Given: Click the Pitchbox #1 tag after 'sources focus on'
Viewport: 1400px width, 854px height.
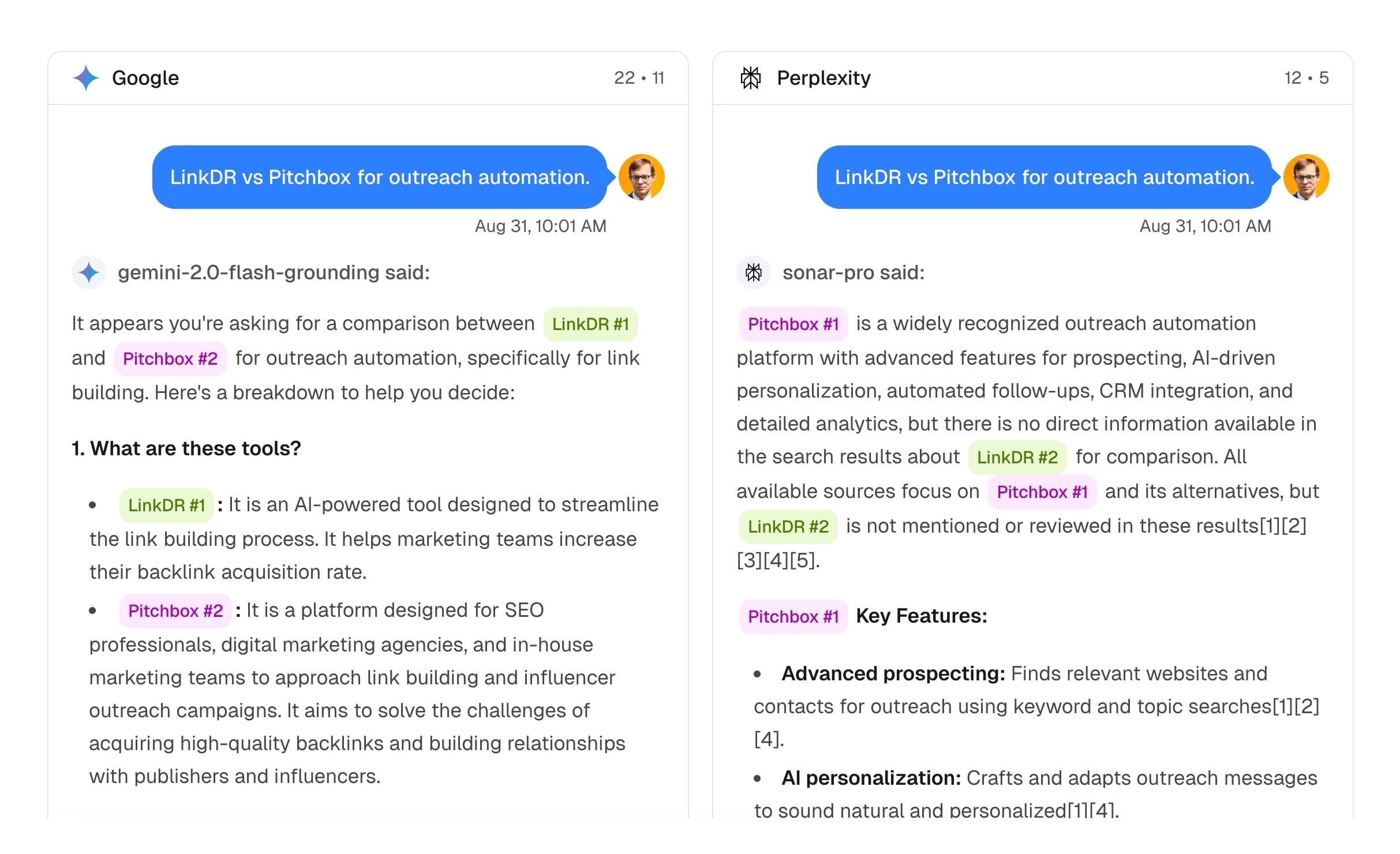Looking at the screenshot, I should [x=1042, y=492].
